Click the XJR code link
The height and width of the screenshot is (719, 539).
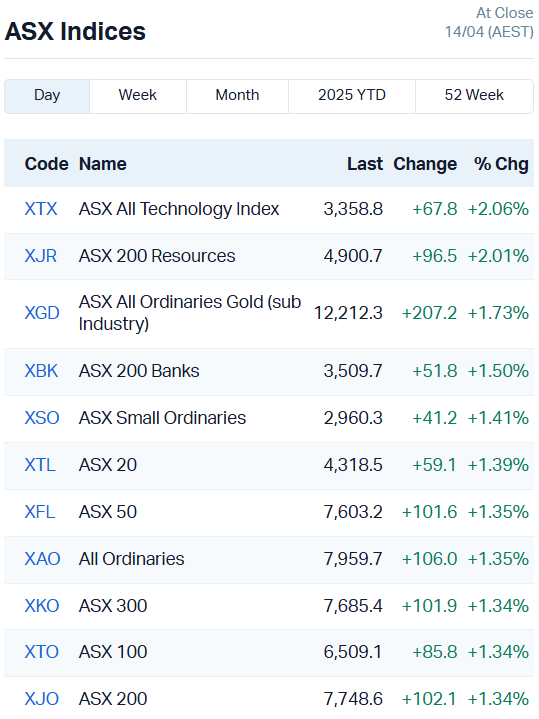(x=41, y=256)
